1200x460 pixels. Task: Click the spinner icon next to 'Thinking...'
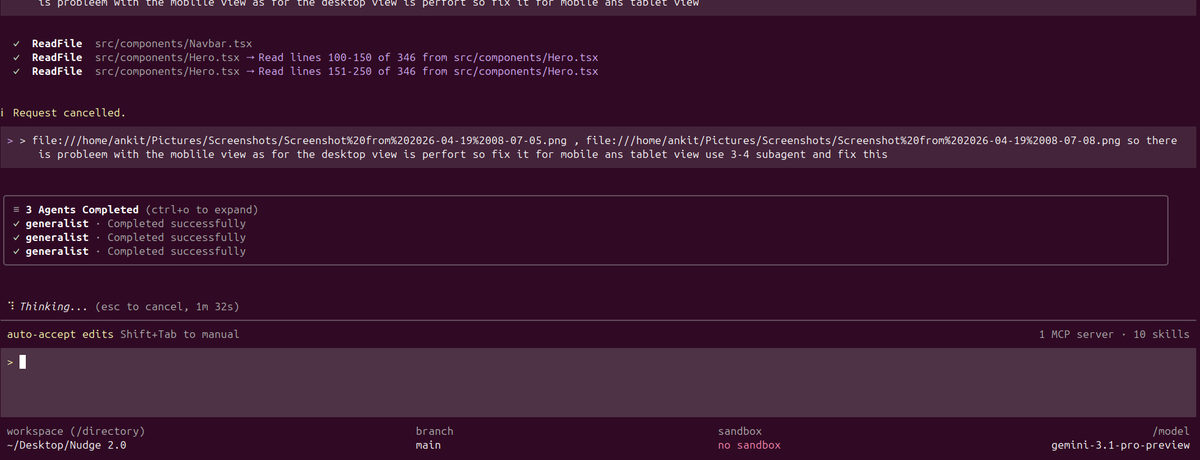[10, 306]
